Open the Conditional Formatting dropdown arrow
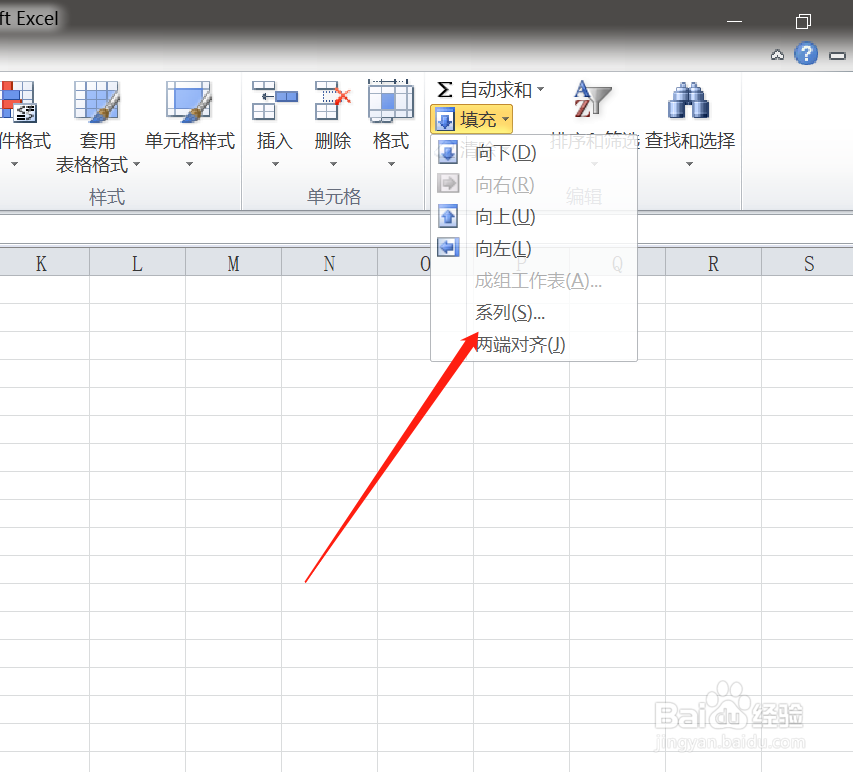This screenshot has width=853, height=772. (x=15, y=164)
